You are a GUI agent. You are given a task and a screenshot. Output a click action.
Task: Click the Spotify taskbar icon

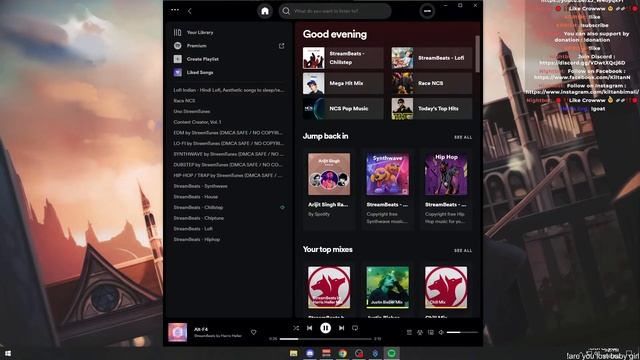coord(391,353)
